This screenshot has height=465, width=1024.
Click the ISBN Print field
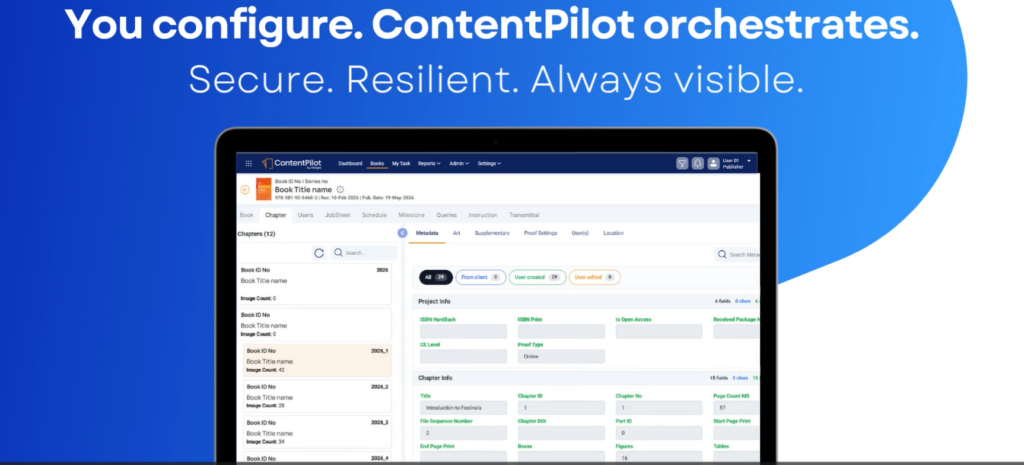pyautogui.click(x=562, y=332)
